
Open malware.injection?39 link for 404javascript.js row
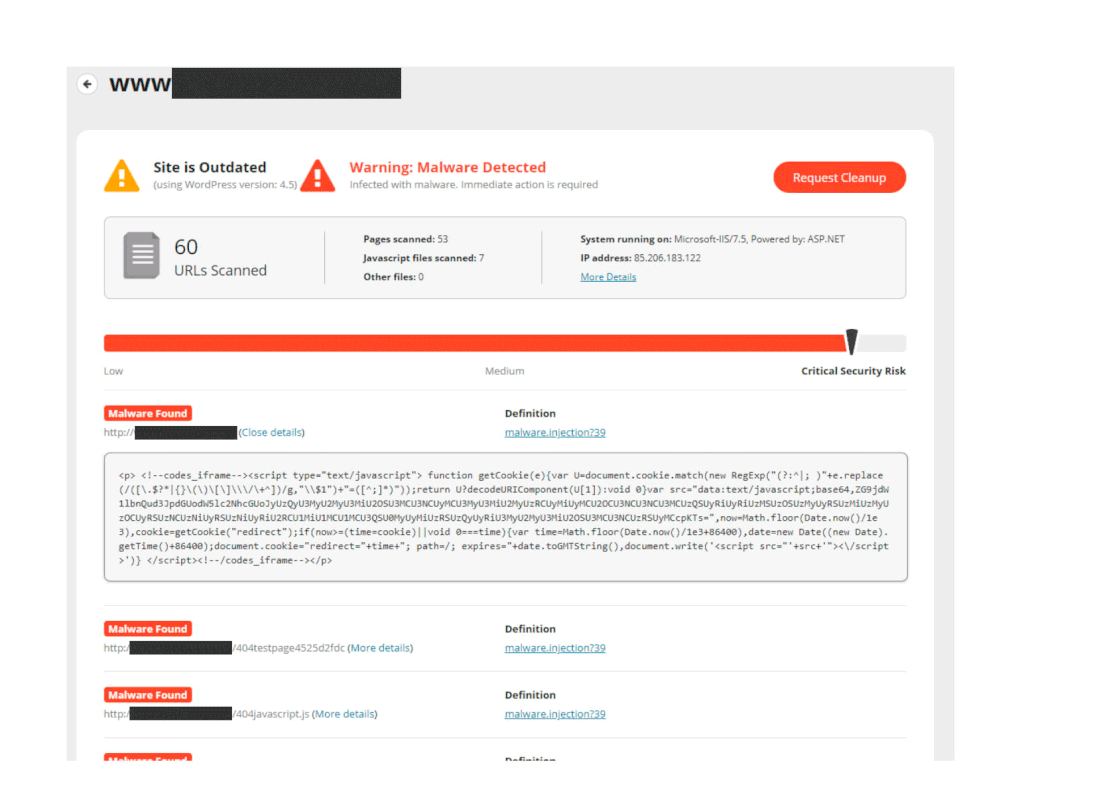[555, 714]
